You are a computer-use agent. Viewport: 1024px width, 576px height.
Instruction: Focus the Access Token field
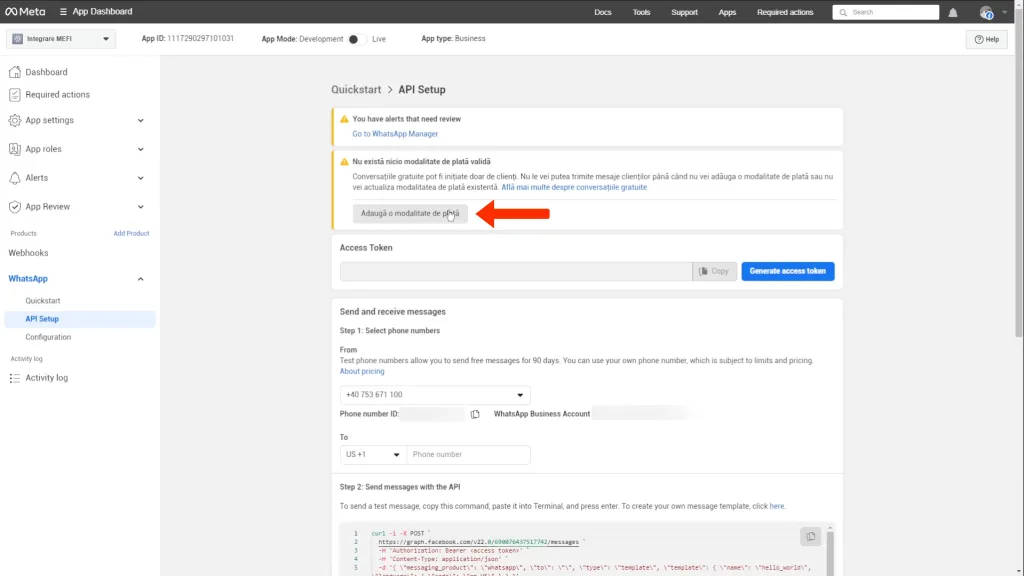[x=516, y=271]
